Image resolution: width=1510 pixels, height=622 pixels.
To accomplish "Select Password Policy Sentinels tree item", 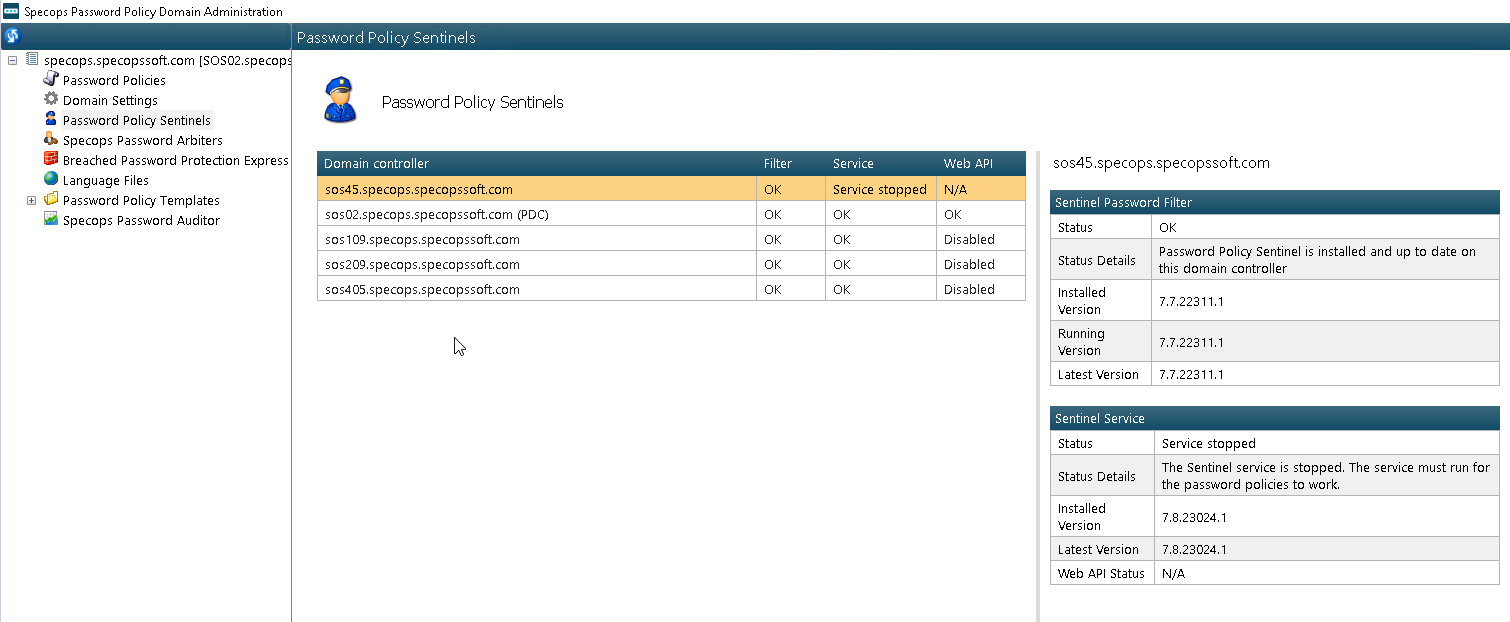I will [137, 120].
